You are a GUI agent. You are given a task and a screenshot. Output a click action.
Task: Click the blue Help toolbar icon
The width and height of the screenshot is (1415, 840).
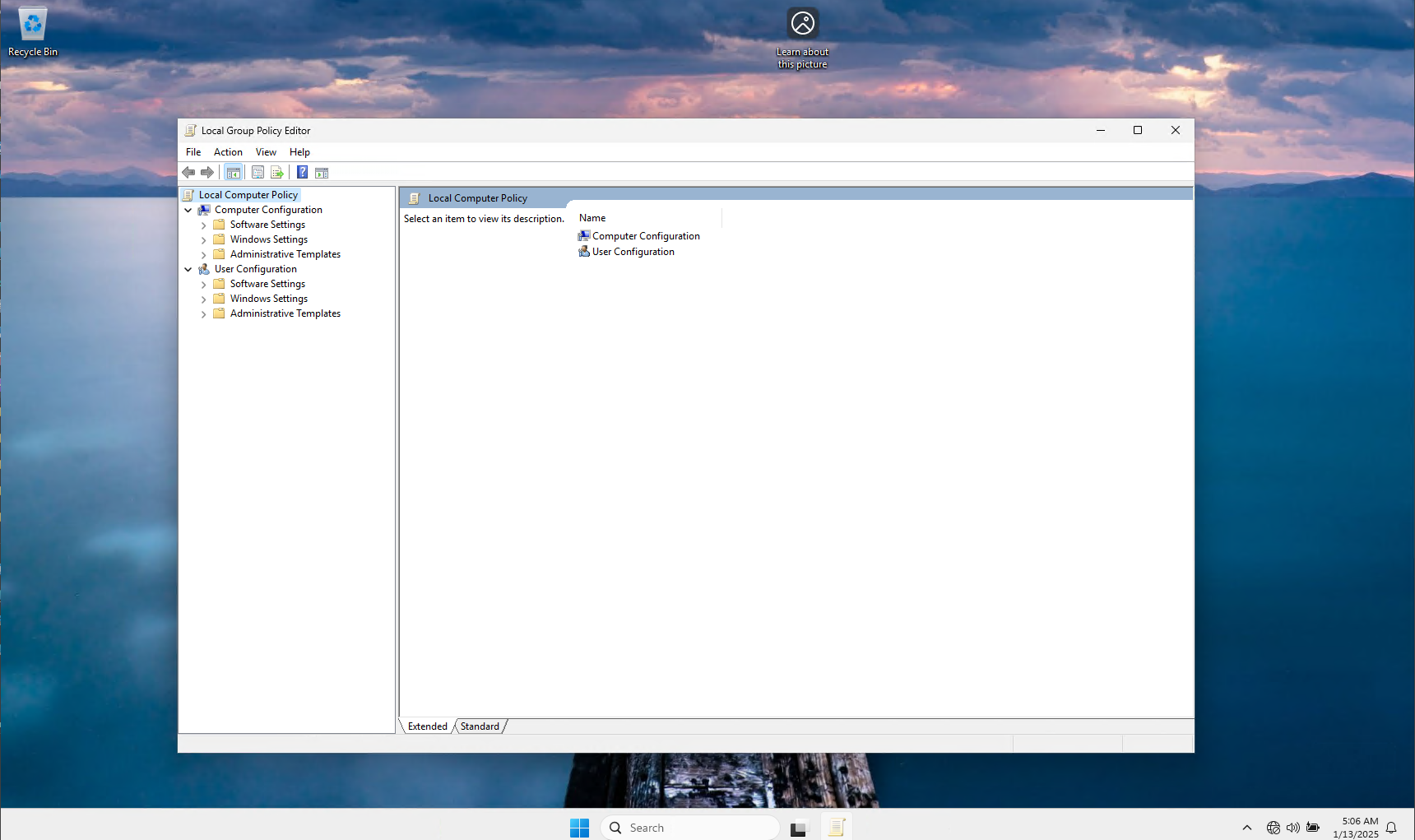click(x=302, y=172)
